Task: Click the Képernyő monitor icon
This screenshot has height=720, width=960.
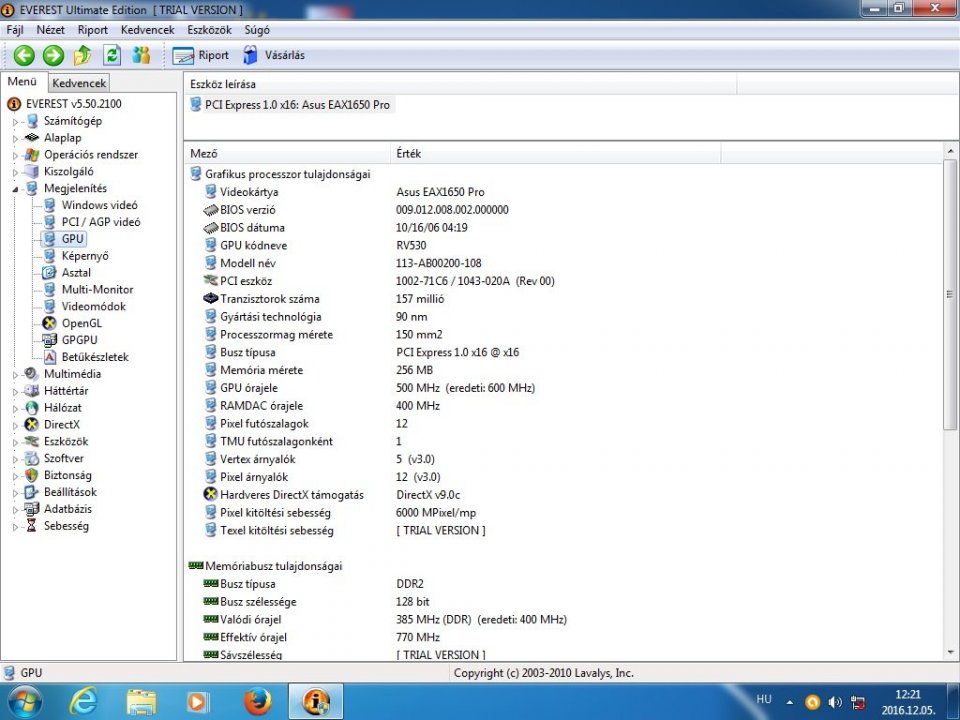Action: pos(50,256)
